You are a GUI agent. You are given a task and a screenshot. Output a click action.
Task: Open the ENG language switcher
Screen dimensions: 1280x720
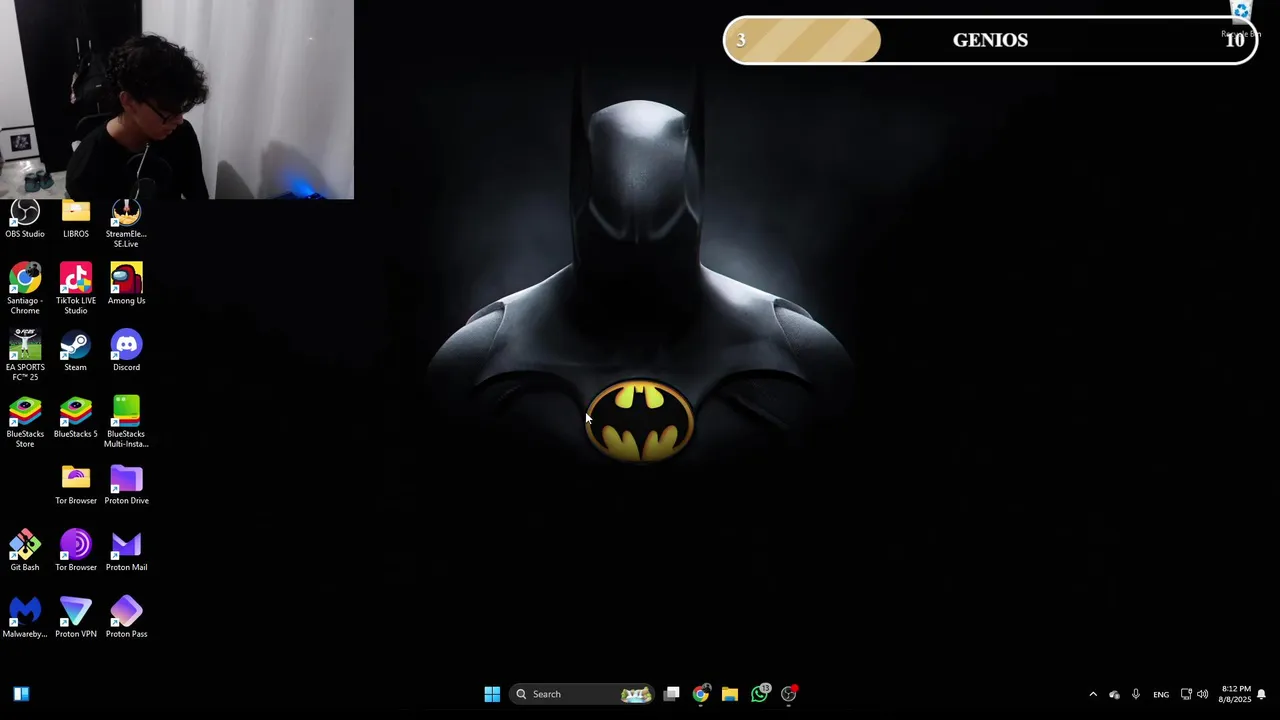(1161, 694)
